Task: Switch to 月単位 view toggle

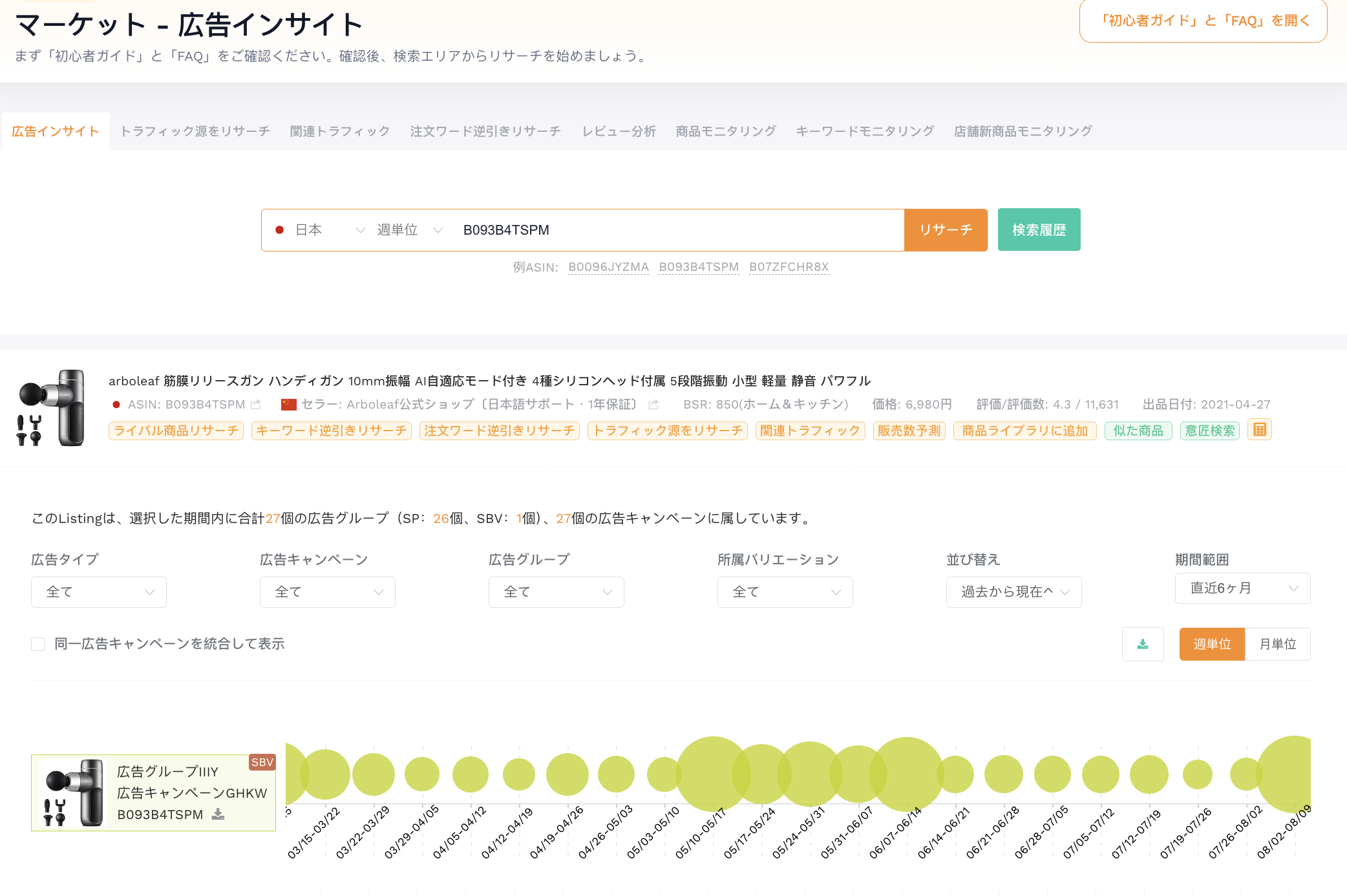Action: pos(1278,644)
